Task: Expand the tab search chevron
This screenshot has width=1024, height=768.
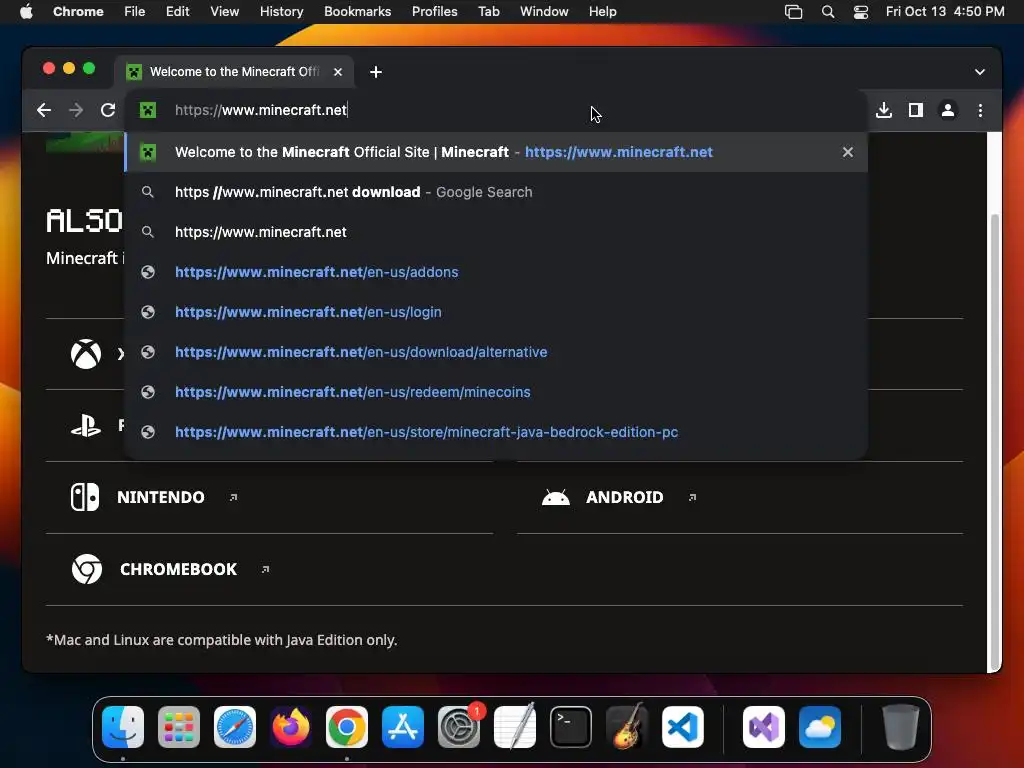Action: coord(980,72)
